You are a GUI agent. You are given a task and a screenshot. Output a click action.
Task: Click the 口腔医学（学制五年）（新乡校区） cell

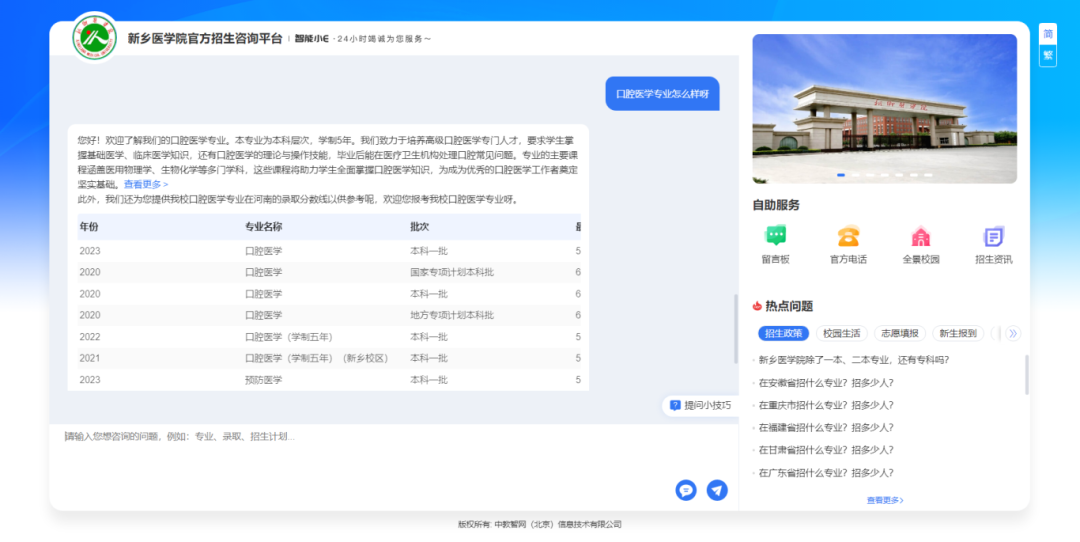[317, 358]
